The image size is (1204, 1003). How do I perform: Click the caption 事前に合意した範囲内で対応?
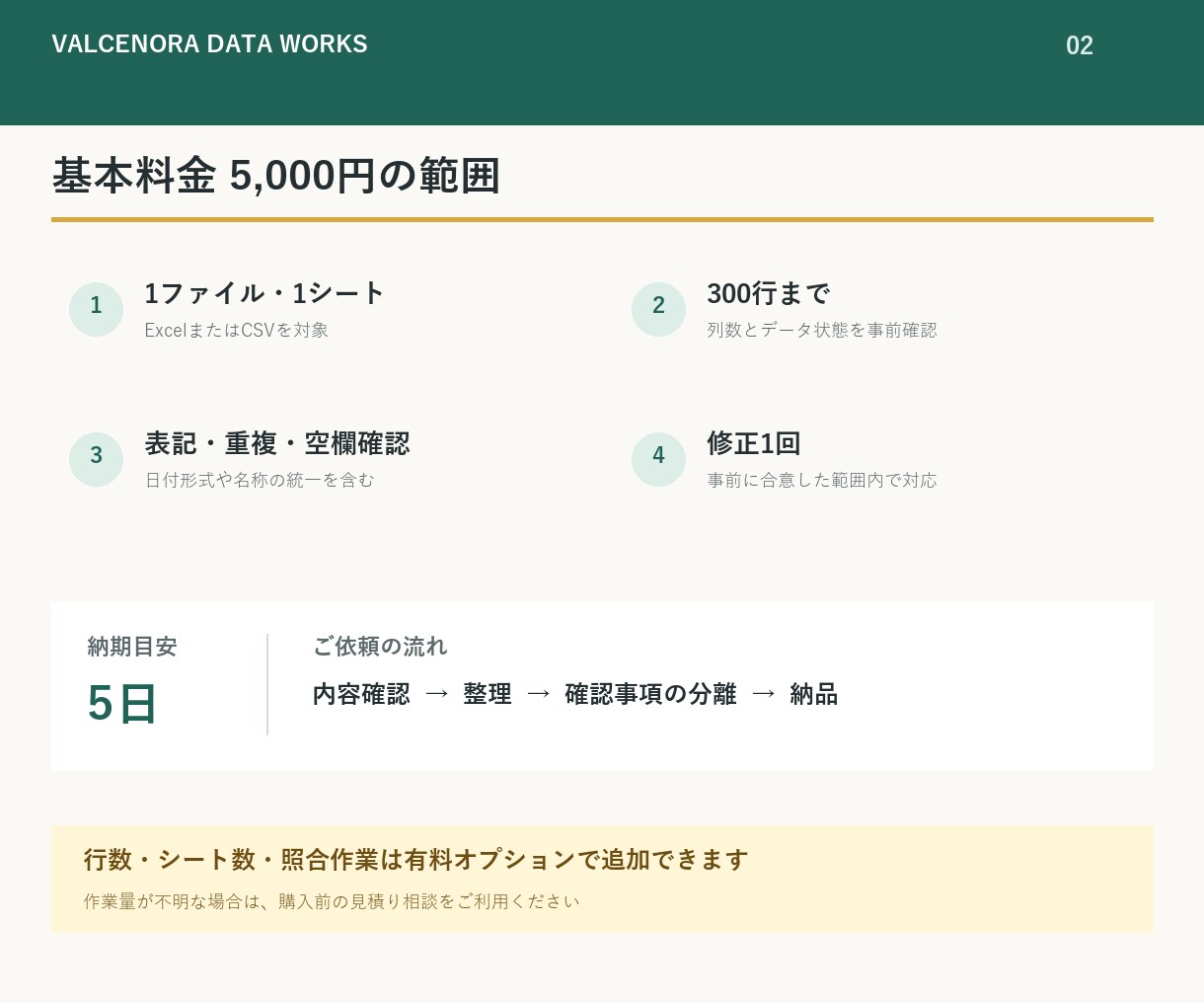(822, 480)
